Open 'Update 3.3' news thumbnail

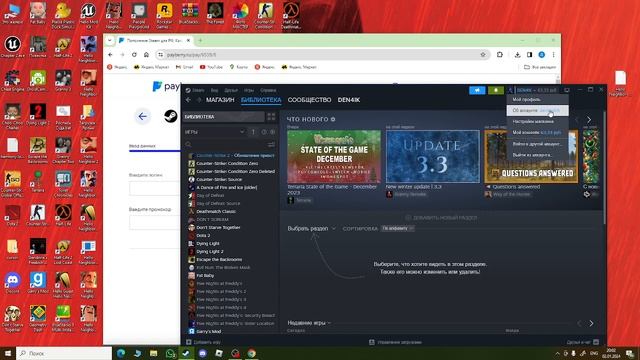point(433,156)
